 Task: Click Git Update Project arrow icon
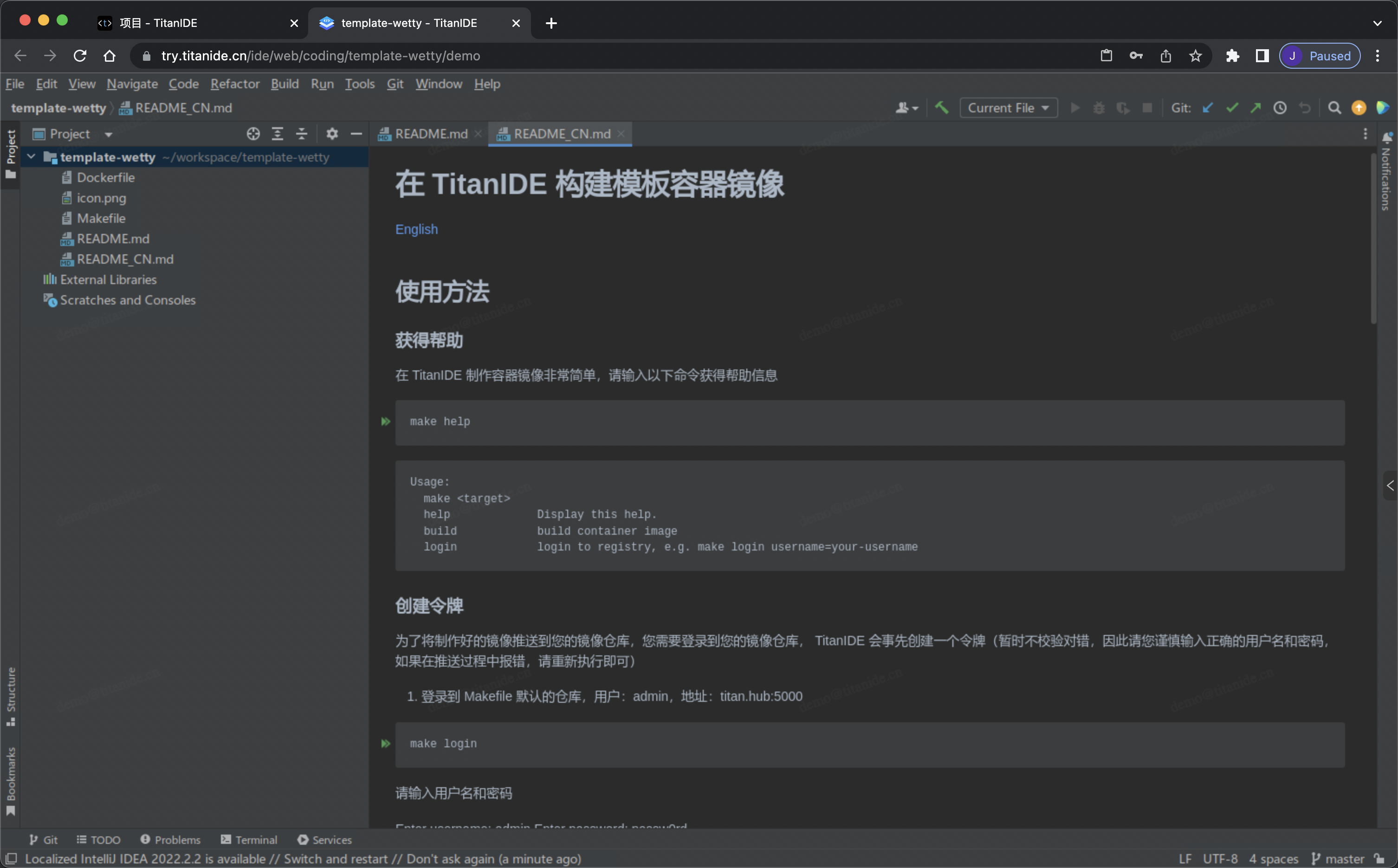(x=1207, y=107)
